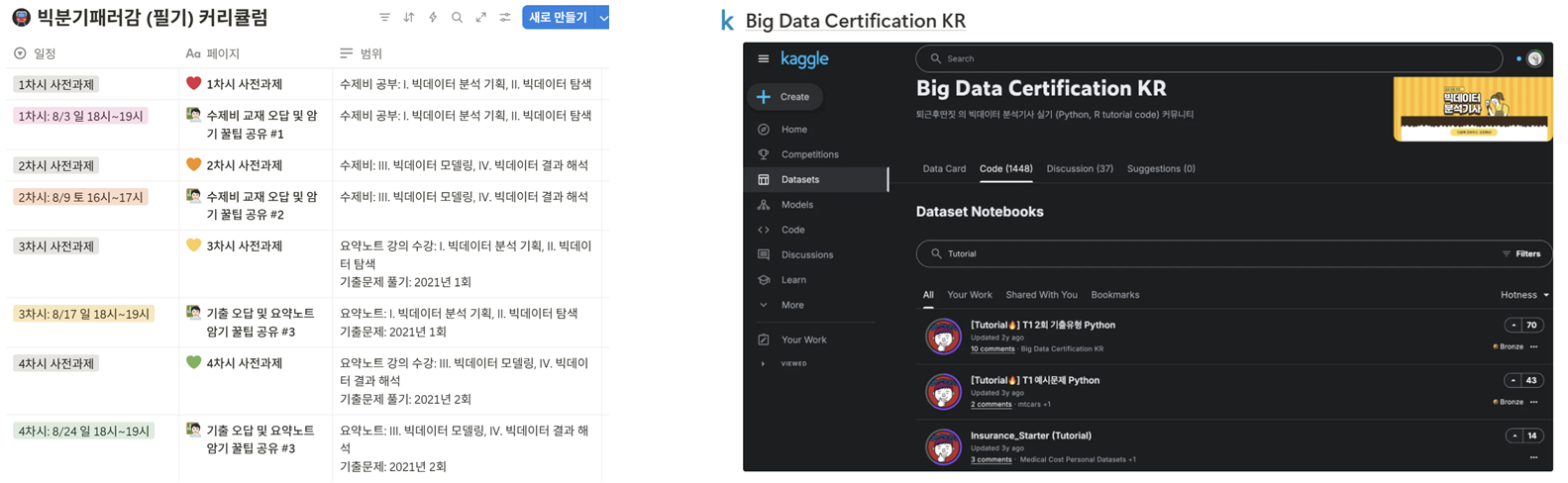Click the train icon beside curriculum title
Screen dimensions: 1568x483
coord(21,17)
